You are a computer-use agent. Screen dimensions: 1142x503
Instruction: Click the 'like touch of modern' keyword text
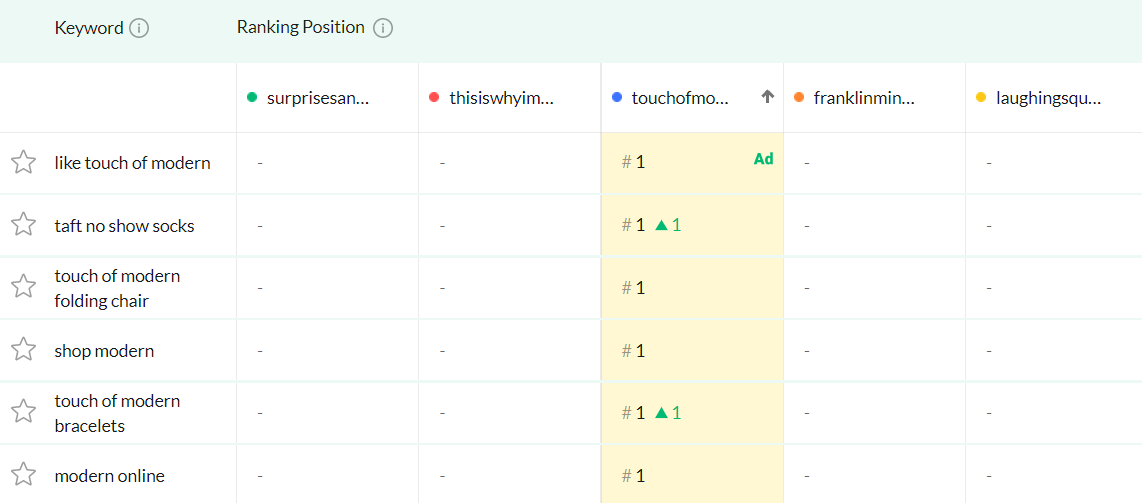pos(133,163)
